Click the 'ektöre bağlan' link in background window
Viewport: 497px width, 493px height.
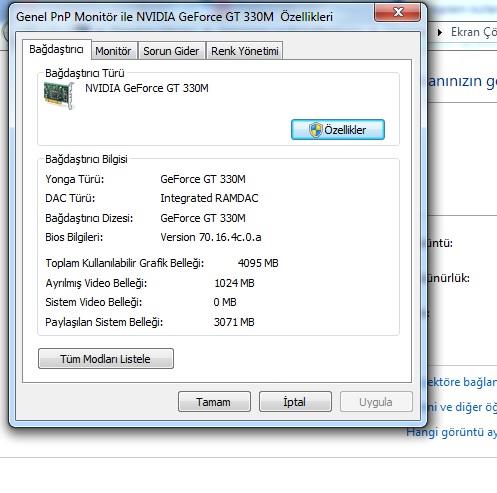[x=462, y=382]
